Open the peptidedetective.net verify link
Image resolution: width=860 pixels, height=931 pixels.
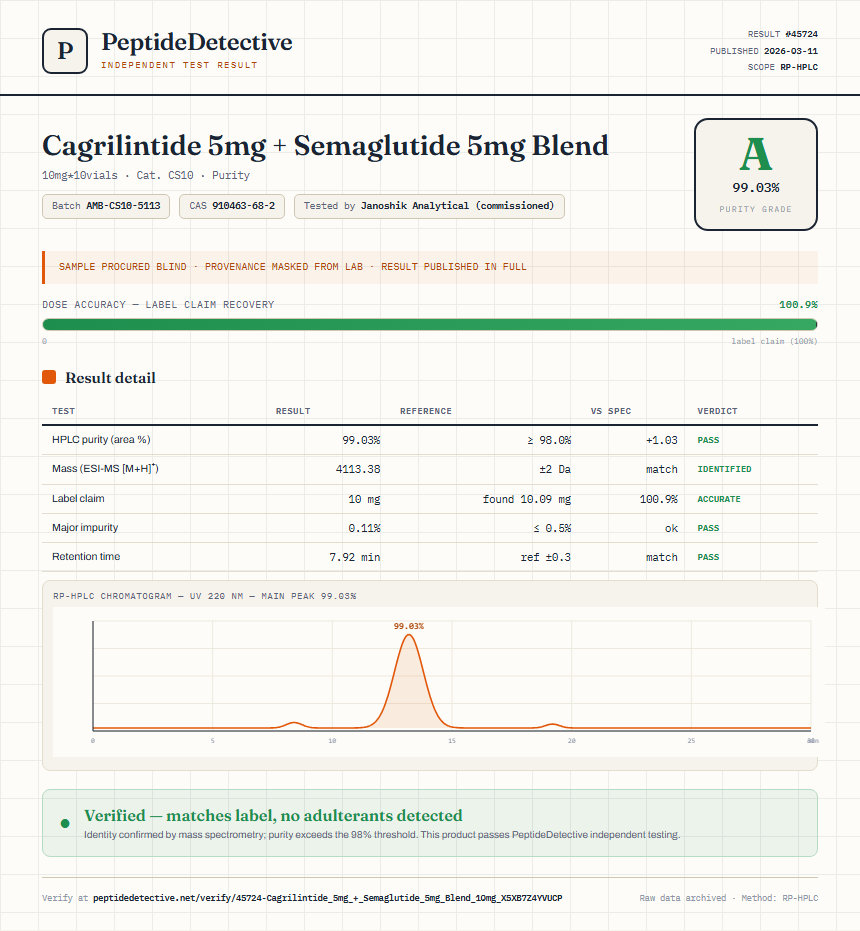[327, 898]
